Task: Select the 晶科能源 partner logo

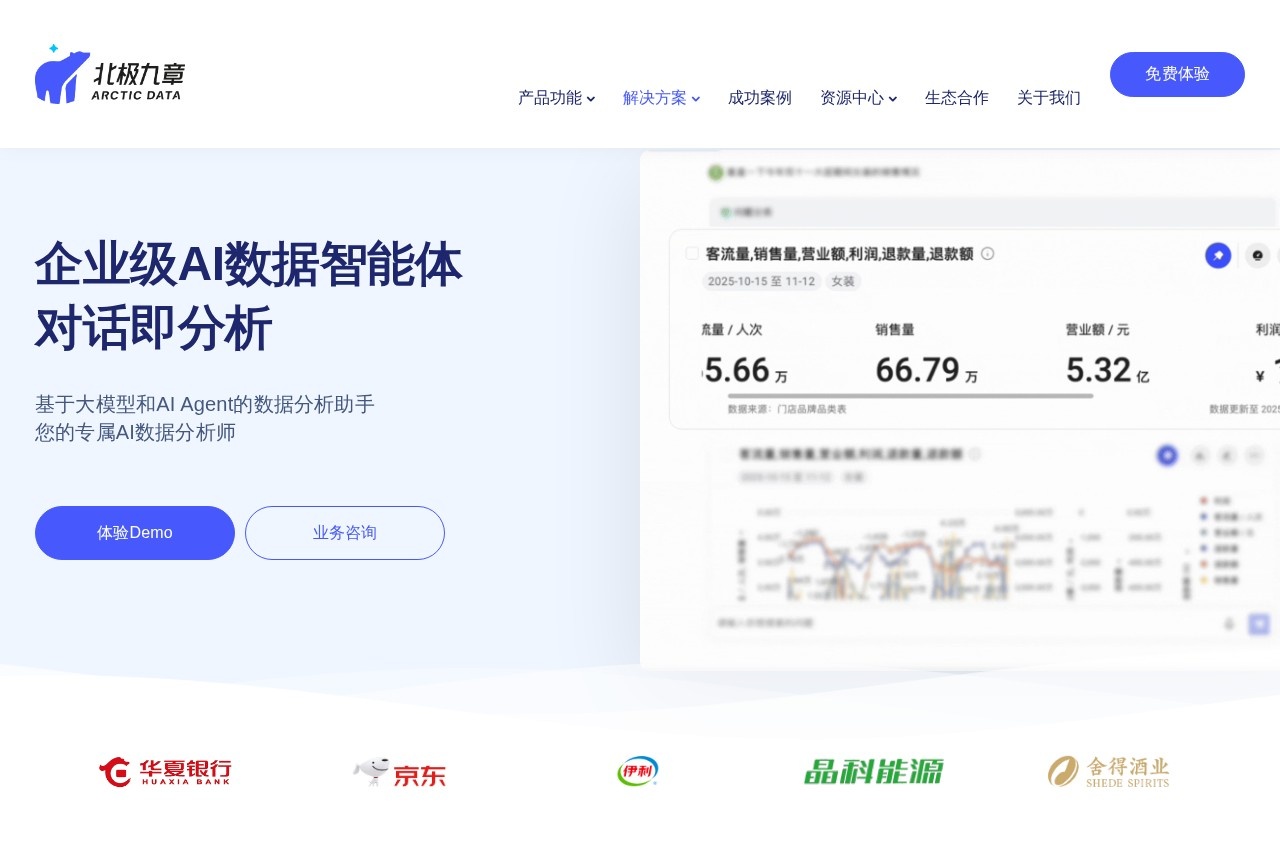Action: coord(873,771)
